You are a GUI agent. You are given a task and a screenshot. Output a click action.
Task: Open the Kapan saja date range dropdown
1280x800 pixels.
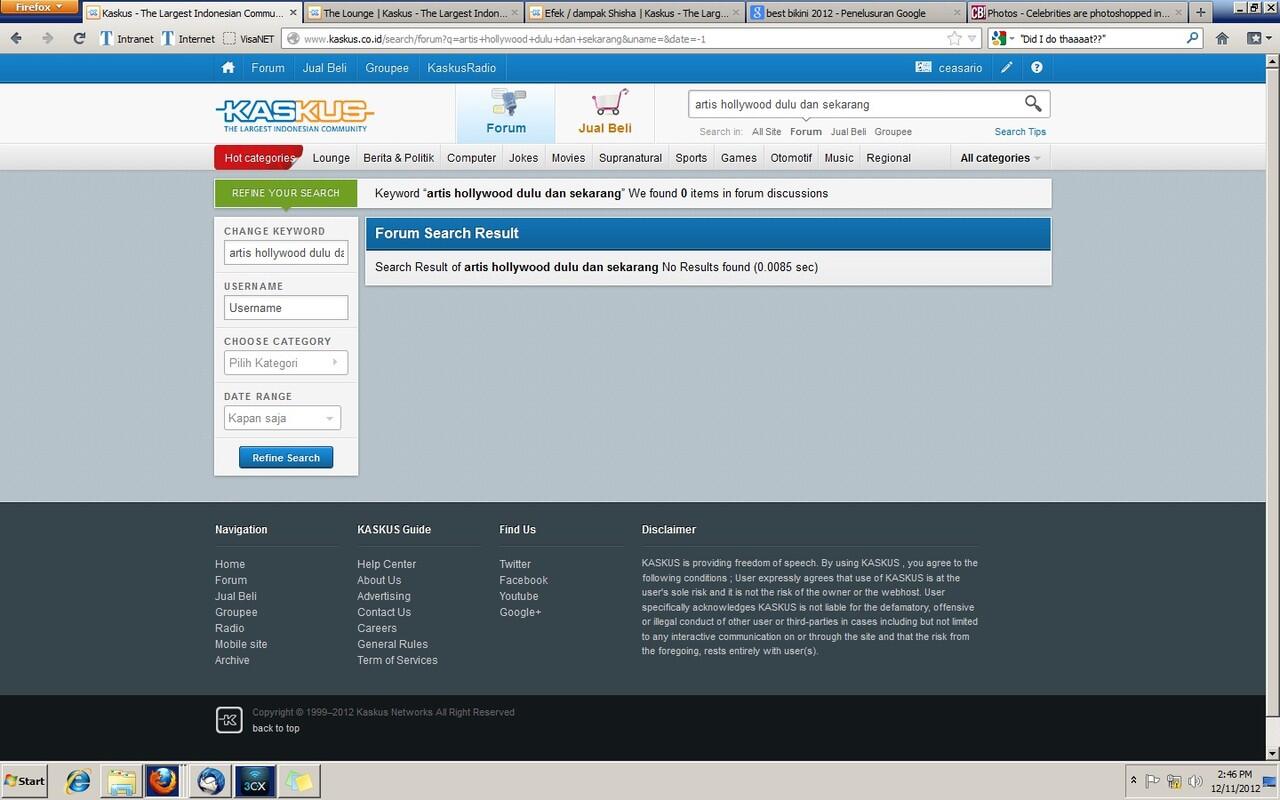(x=282, y=418)
